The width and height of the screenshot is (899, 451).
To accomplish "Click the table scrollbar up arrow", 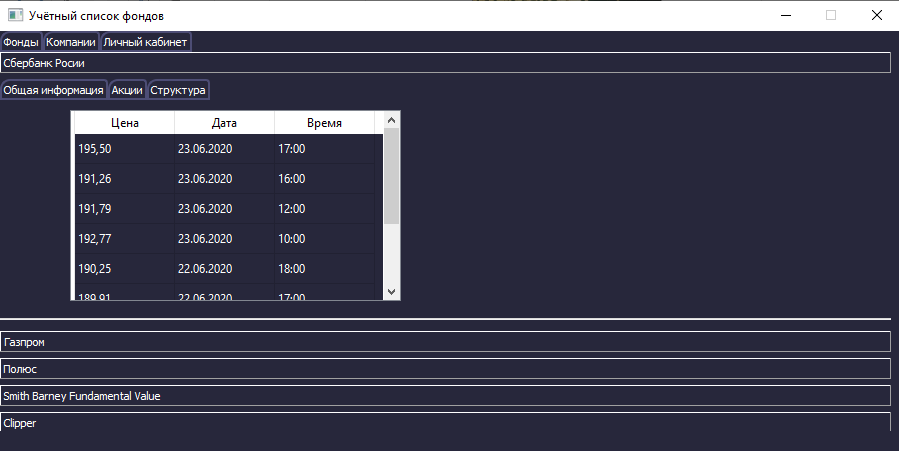I will tap(392, 120).
